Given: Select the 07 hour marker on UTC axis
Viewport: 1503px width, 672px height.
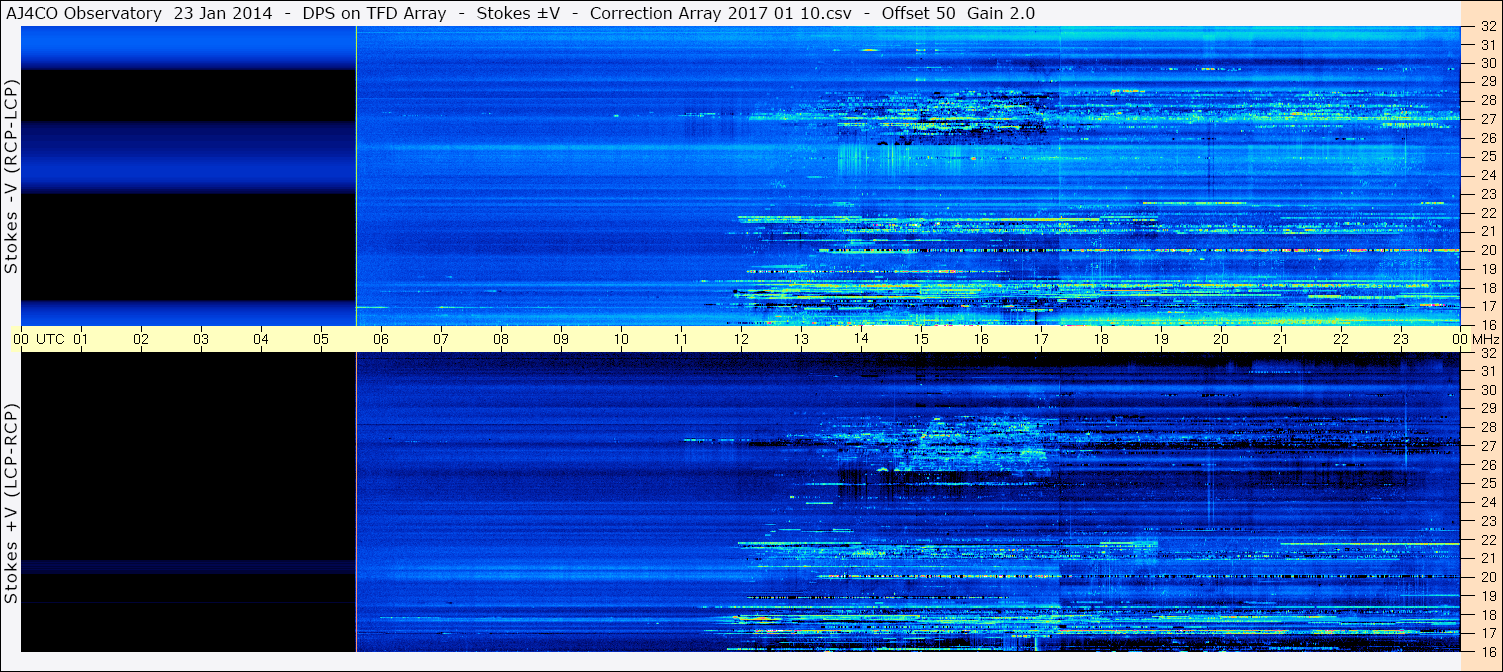Looking at the screenshot, I should [441, 339].
